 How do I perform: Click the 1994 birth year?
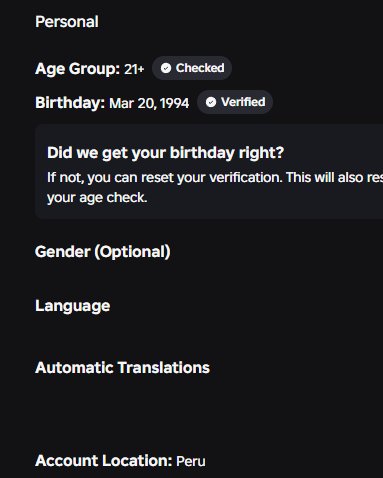pyautogui.click(x=175, y=103)
